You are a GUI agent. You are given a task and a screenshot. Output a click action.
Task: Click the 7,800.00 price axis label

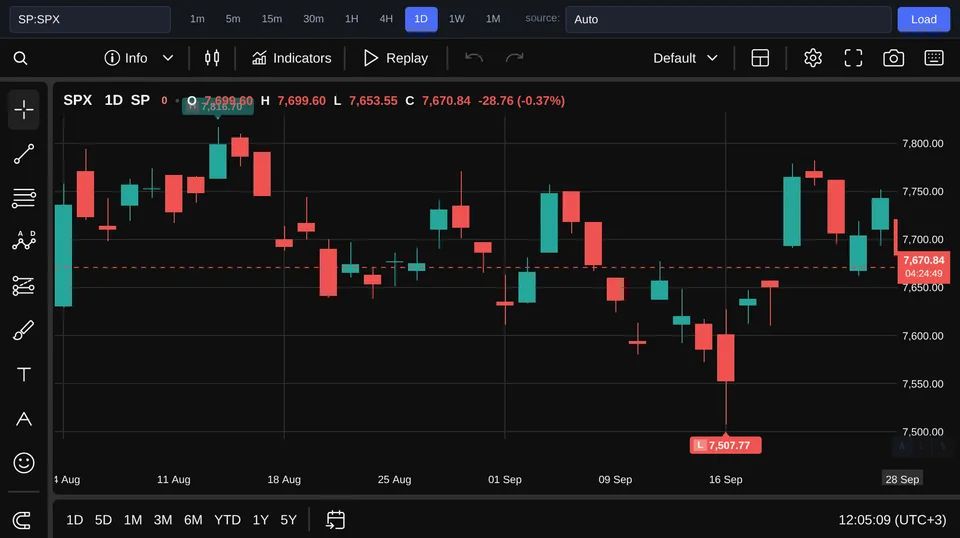(x=923, y=143)
